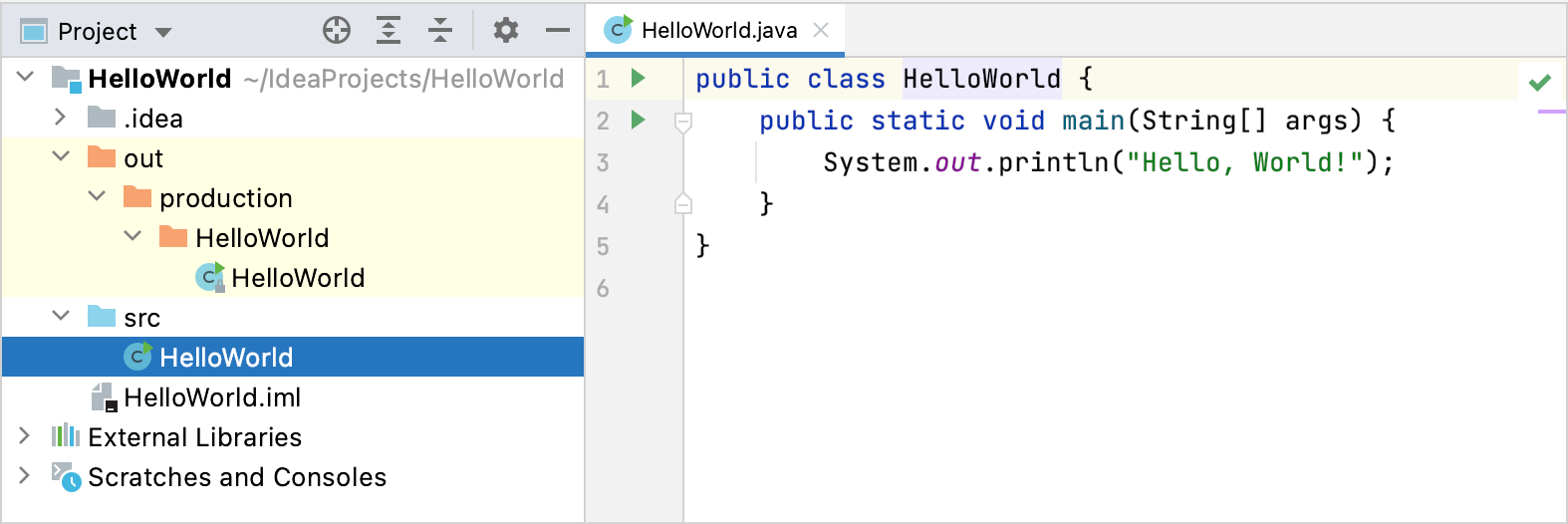Click the run gutter arrow on line 2
The width and height of the screenshot is (1568, 524).
(x=639, y=120)
